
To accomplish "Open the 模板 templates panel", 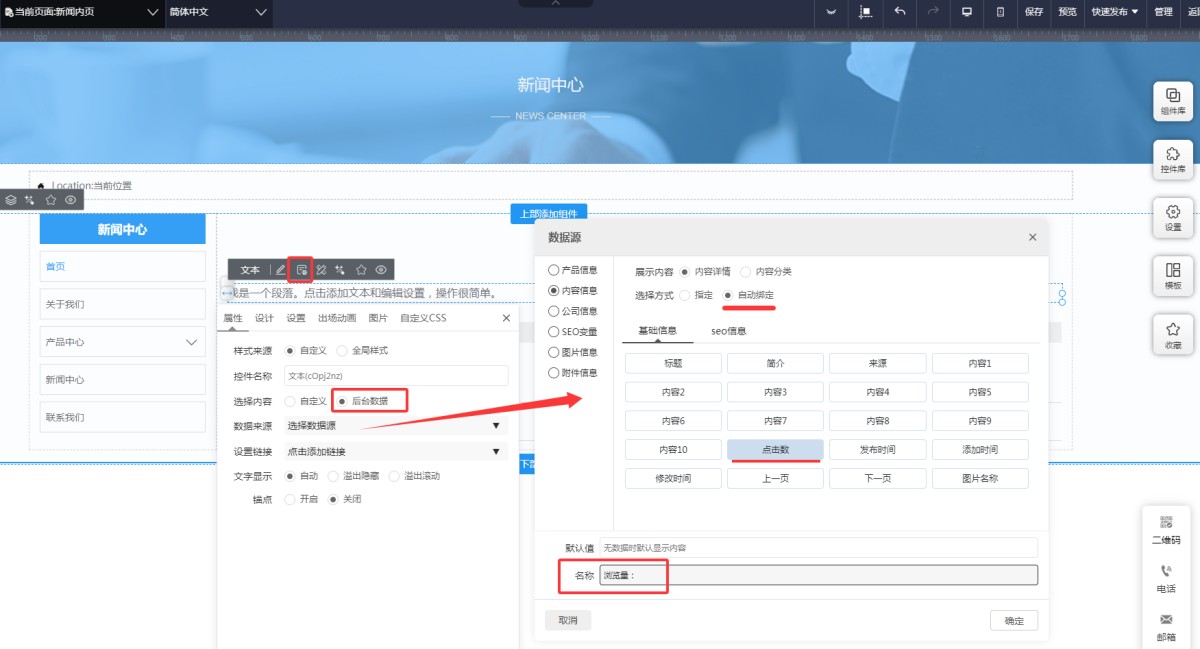I will (1172, 276).
